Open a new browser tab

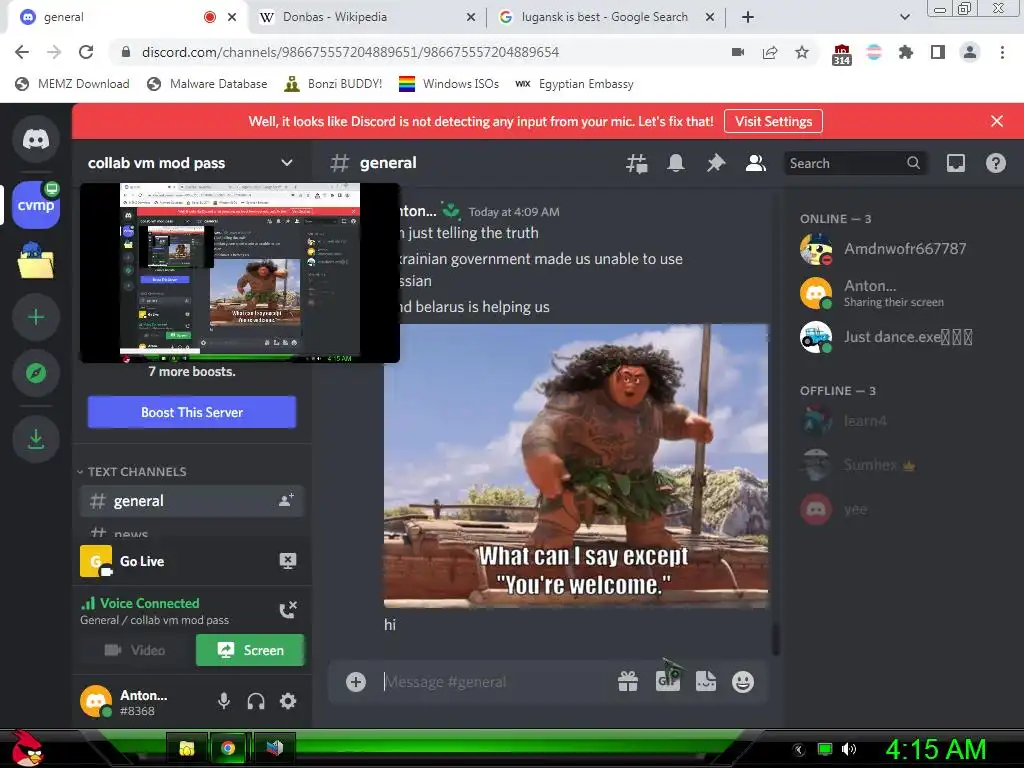coord(748,18)
